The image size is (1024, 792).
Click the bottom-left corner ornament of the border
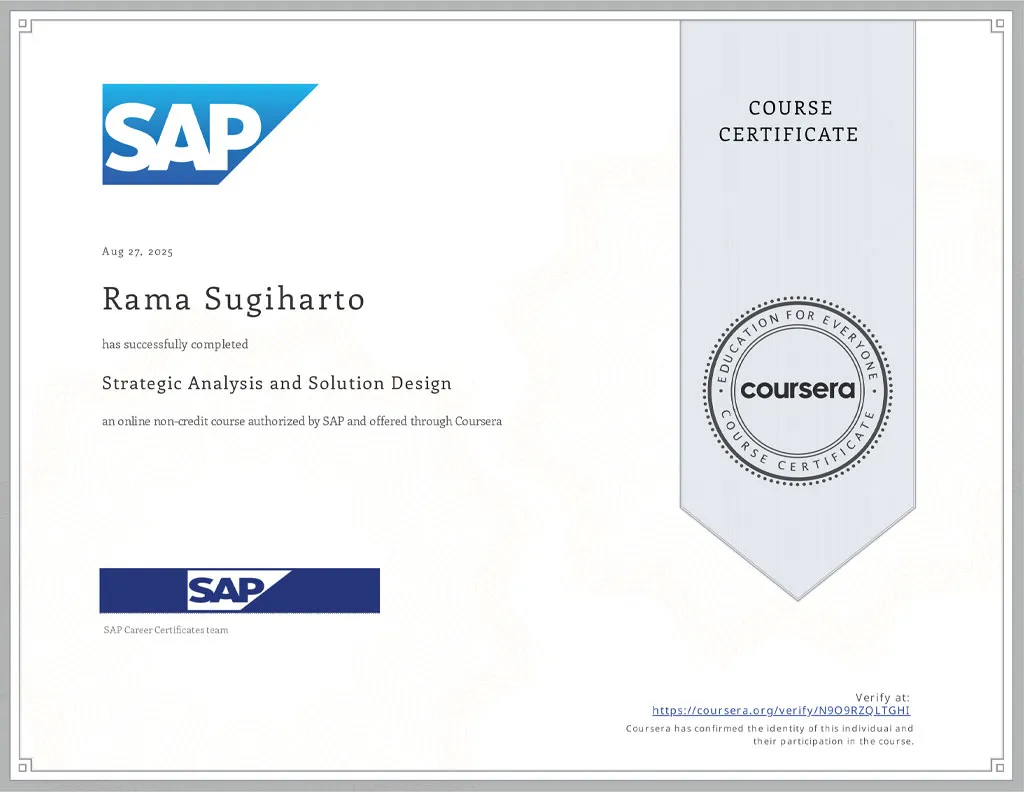26,765
